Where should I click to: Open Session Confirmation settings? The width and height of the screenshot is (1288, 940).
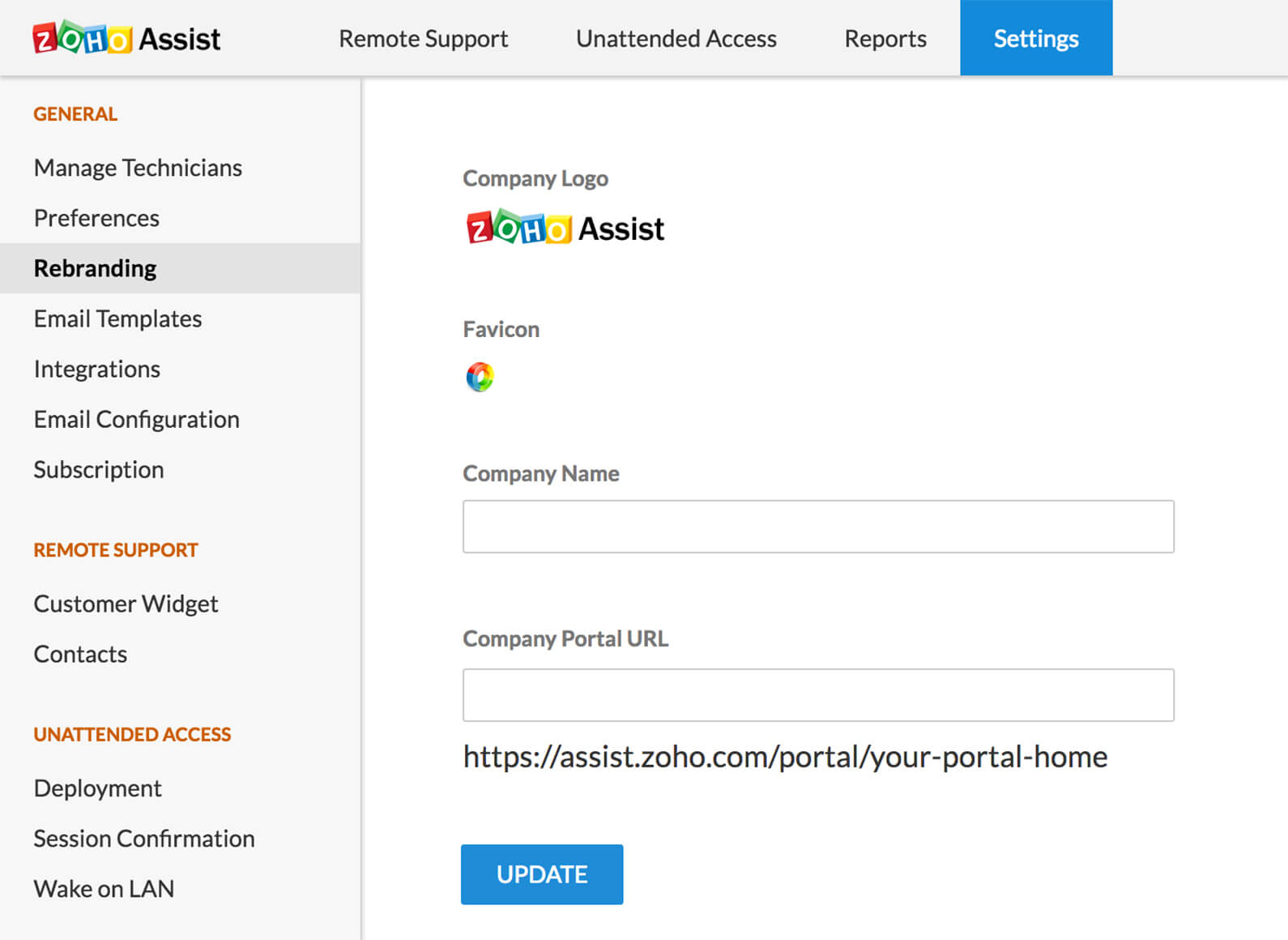pyautogui.click(x=143, y=838)
